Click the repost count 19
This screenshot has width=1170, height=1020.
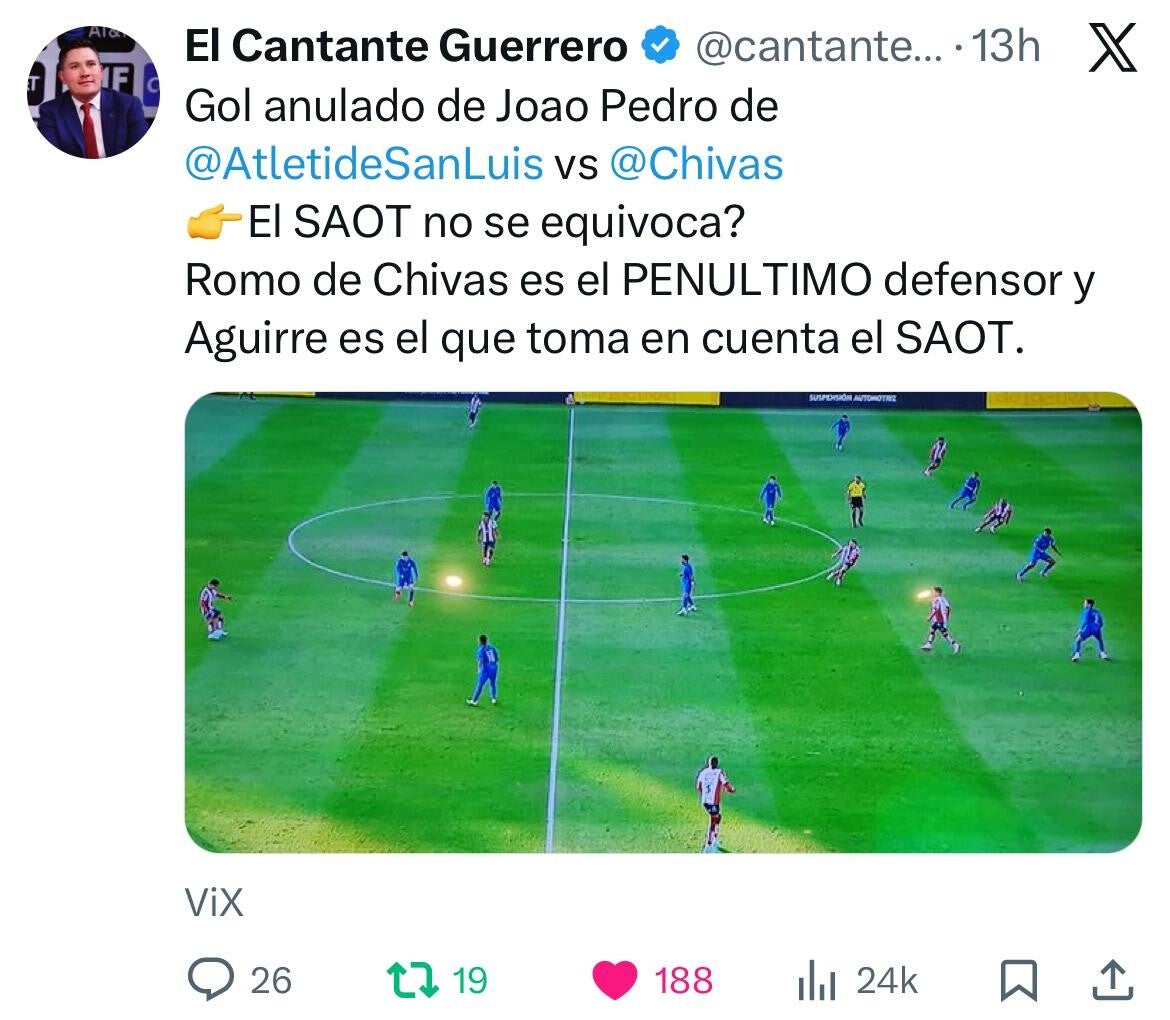[470, 981]
